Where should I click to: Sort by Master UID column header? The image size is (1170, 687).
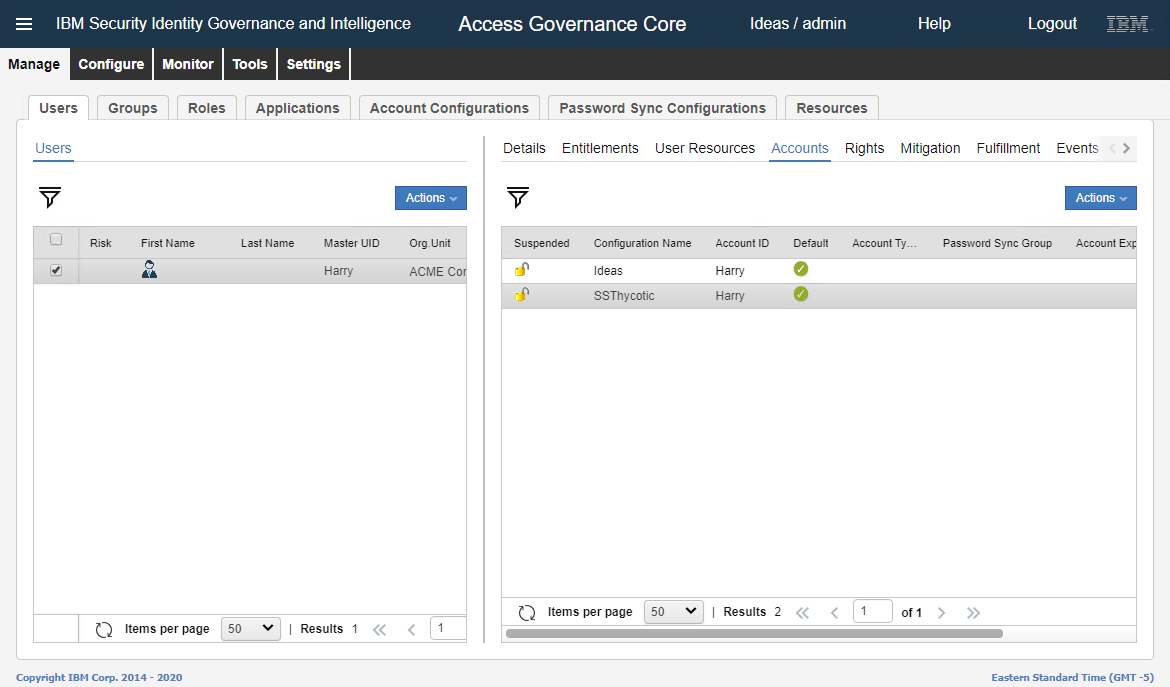[351, 243]
